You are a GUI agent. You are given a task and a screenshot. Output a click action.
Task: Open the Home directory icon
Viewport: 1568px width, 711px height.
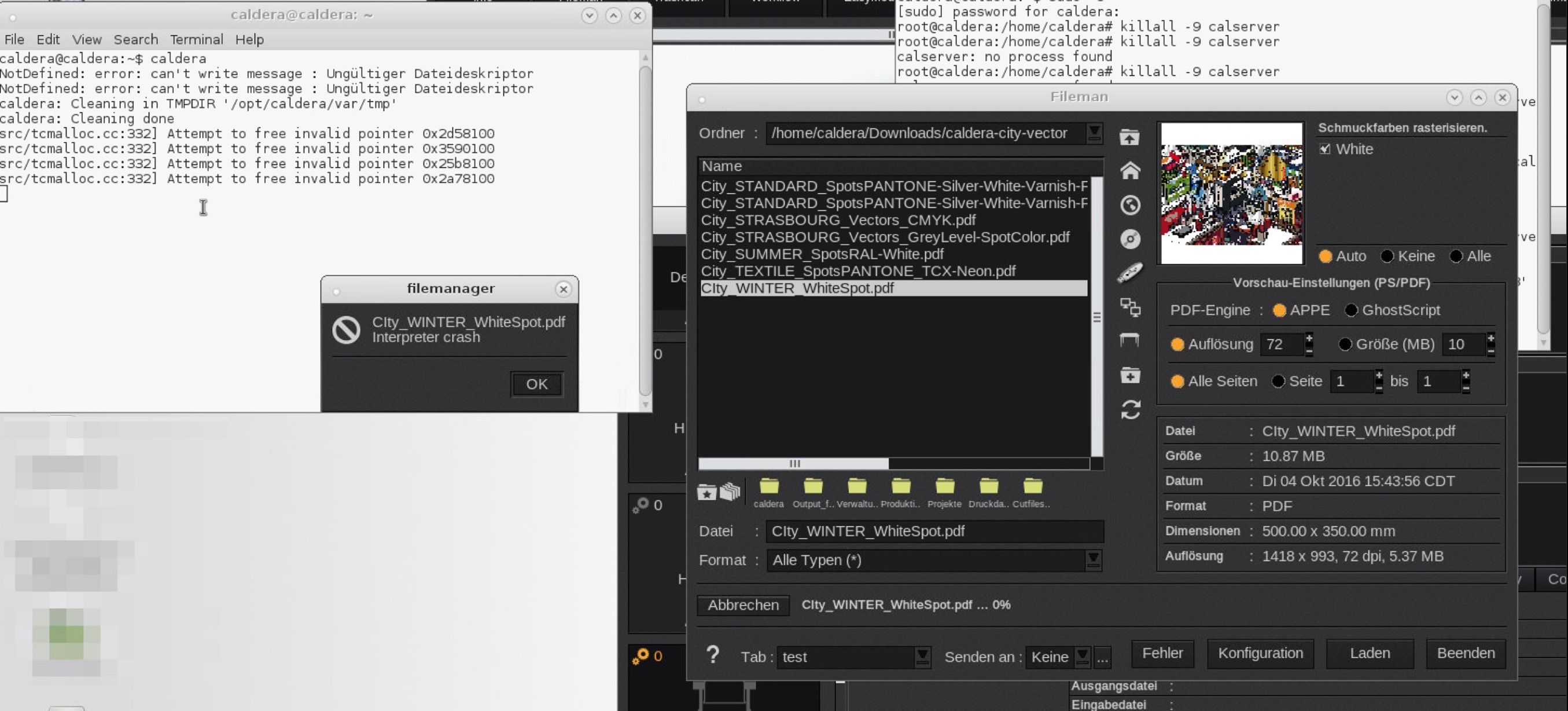pos(1131,171)
